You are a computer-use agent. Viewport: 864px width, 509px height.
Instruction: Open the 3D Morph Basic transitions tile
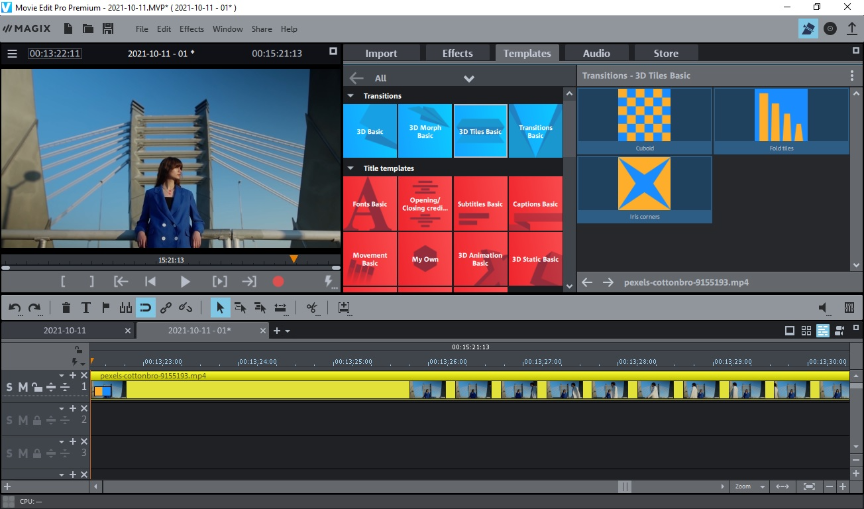click(x=425, y=131)
